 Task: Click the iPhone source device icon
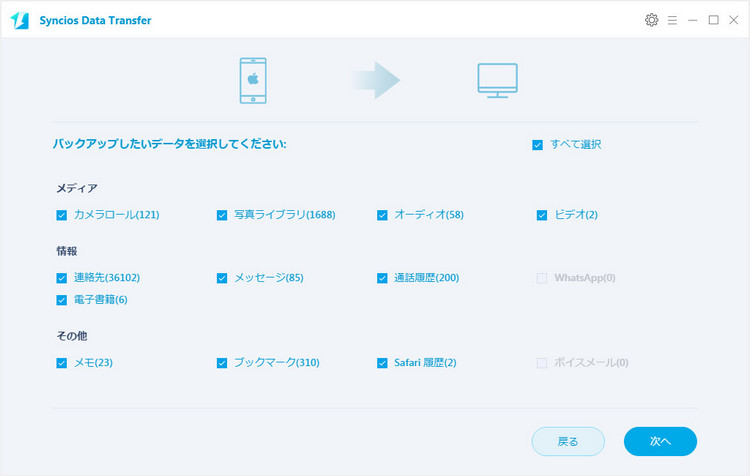click(x=253, y=80)
